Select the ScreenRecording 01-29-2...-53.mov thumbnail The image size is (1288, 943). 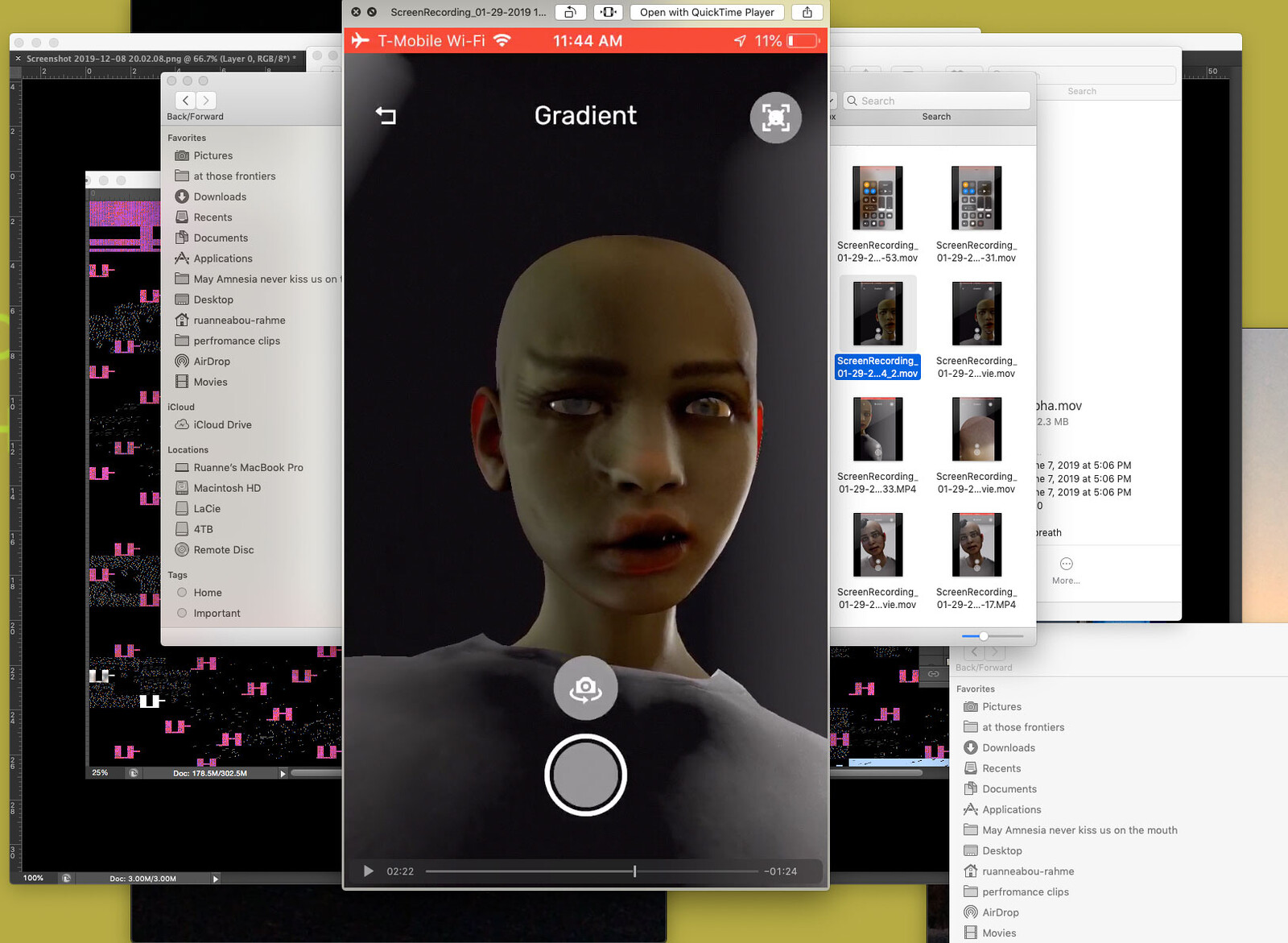(x=877, y=199)
